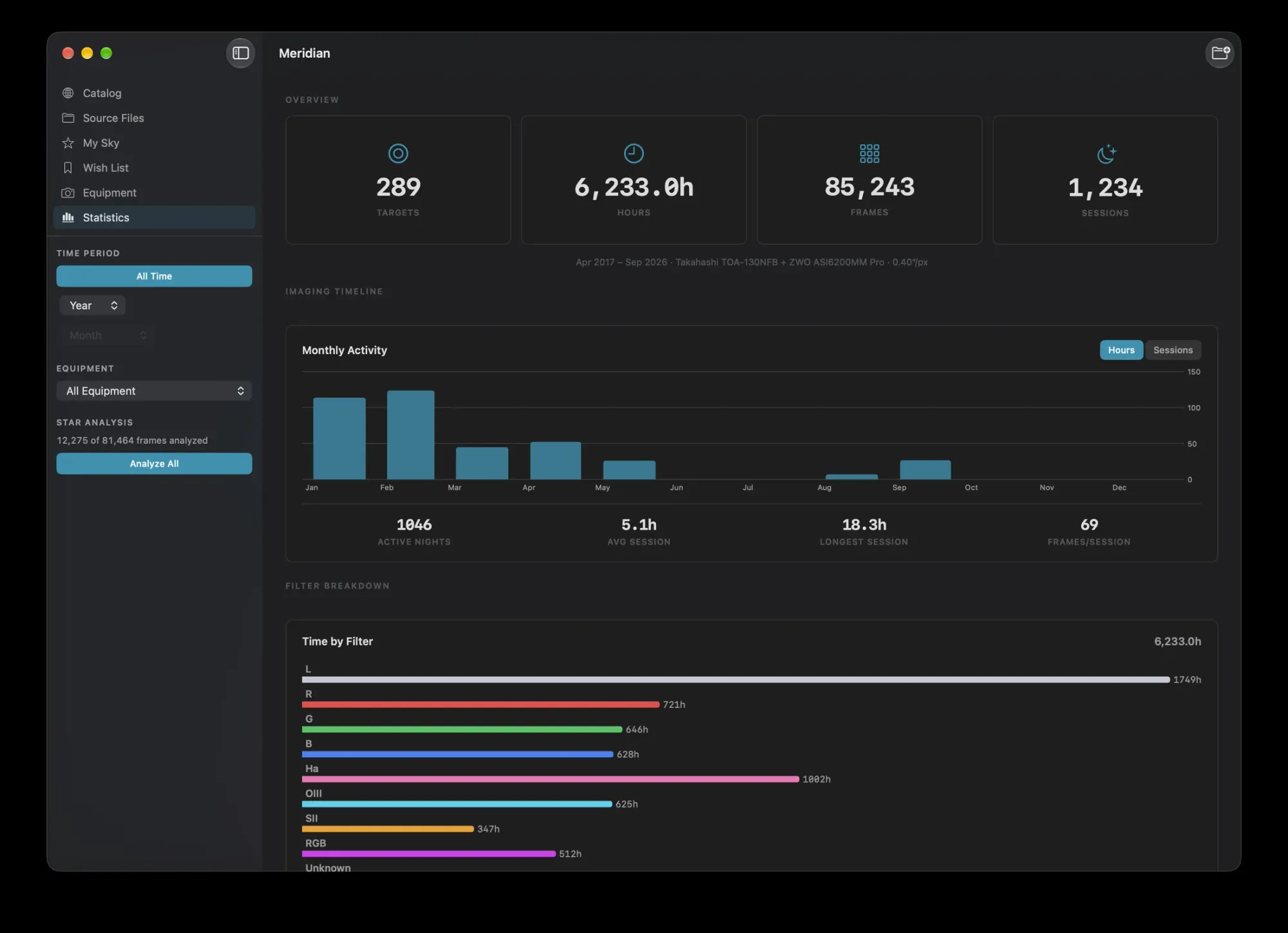1288x933 pixels.
Task: Open Source Files in the sidebar
Action: click(154, 118)
